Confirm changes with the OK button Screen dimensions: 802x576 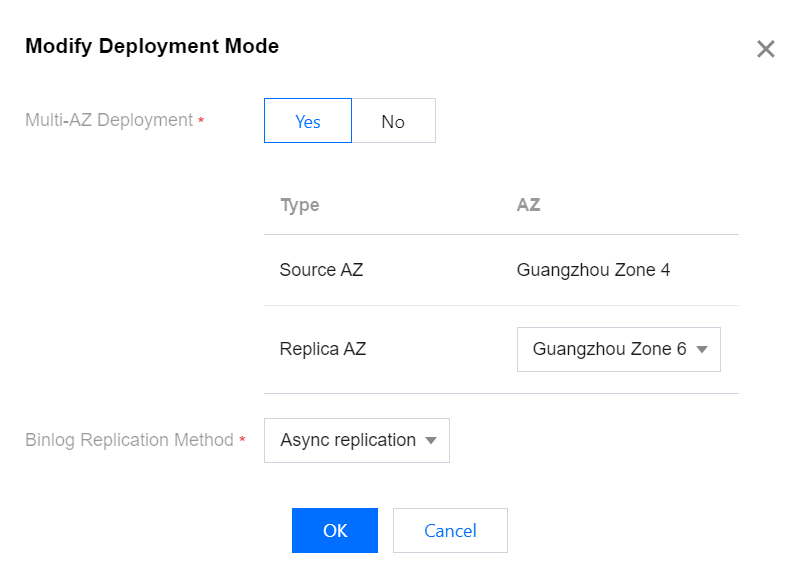click(x=335, y=530)
